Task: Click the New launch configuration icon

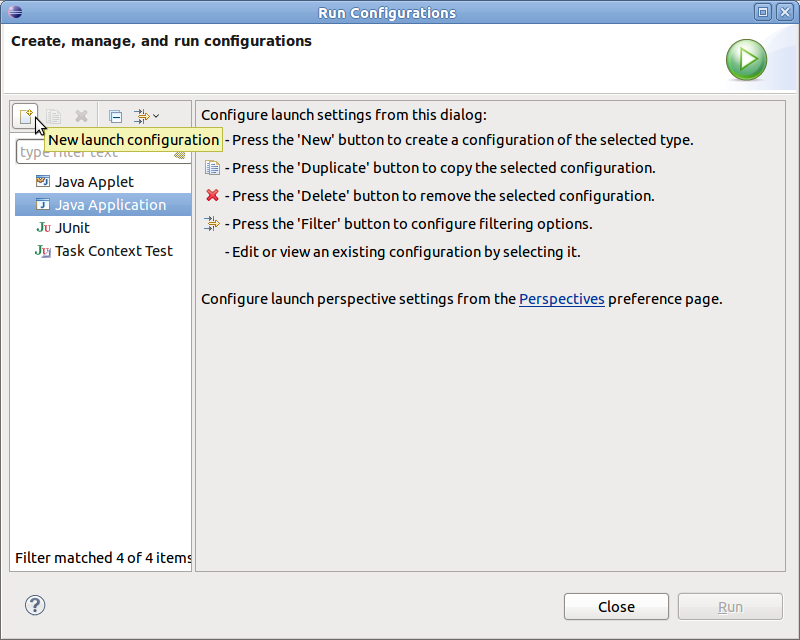Action: tap(26, 116)
